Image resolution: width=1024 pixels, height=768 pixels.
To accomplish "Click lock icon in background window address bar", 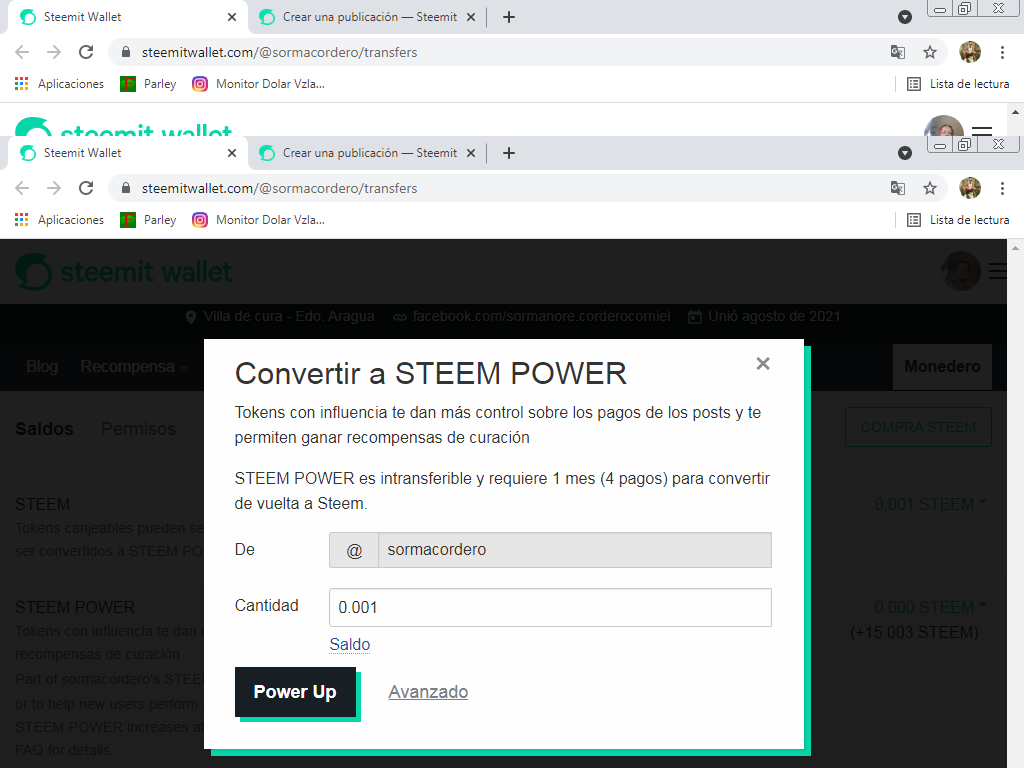I will (x=126, y=52).
